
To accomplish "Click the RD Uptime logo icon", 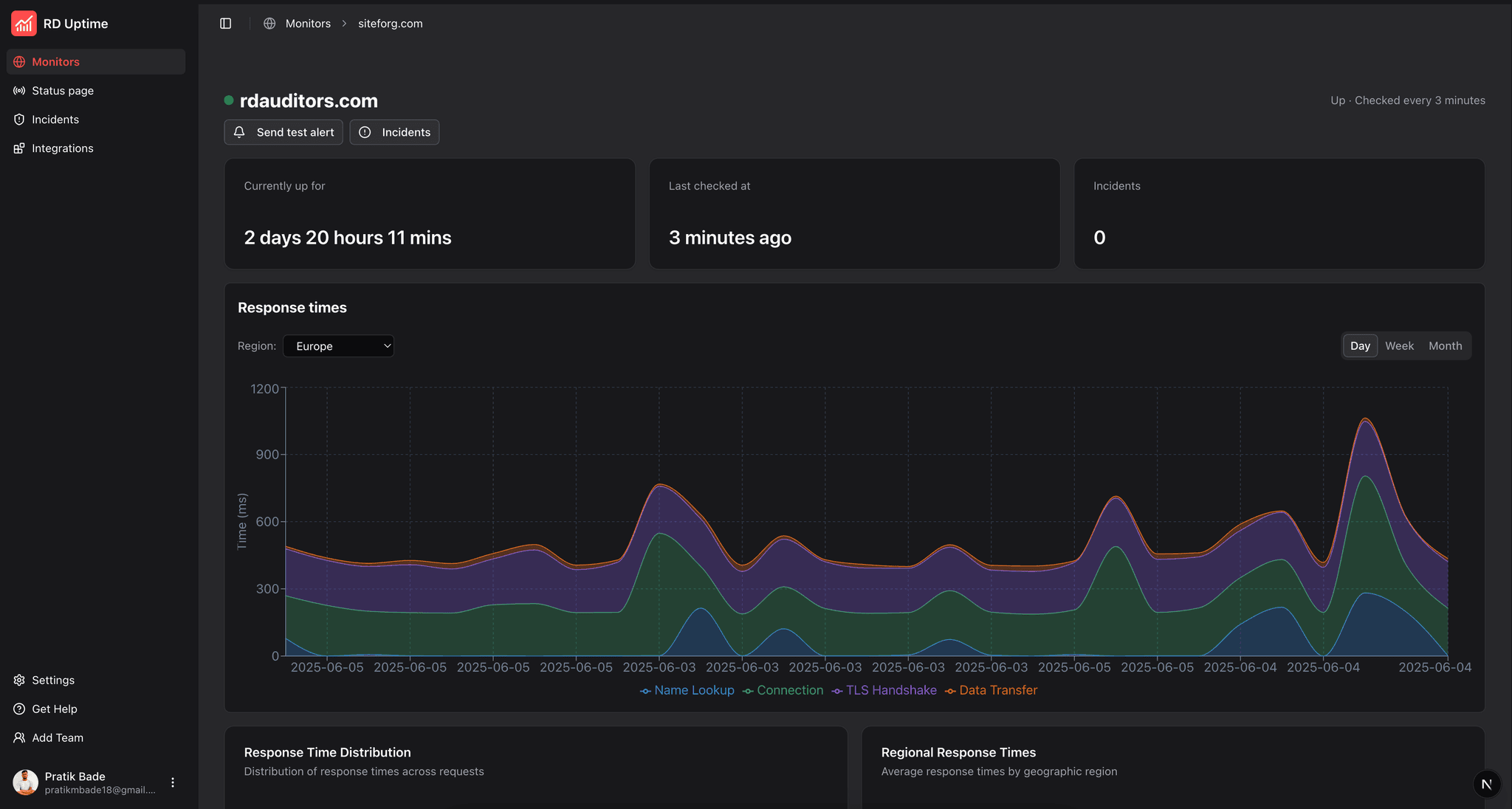I will pyautogui.click(x=24, y=24).
